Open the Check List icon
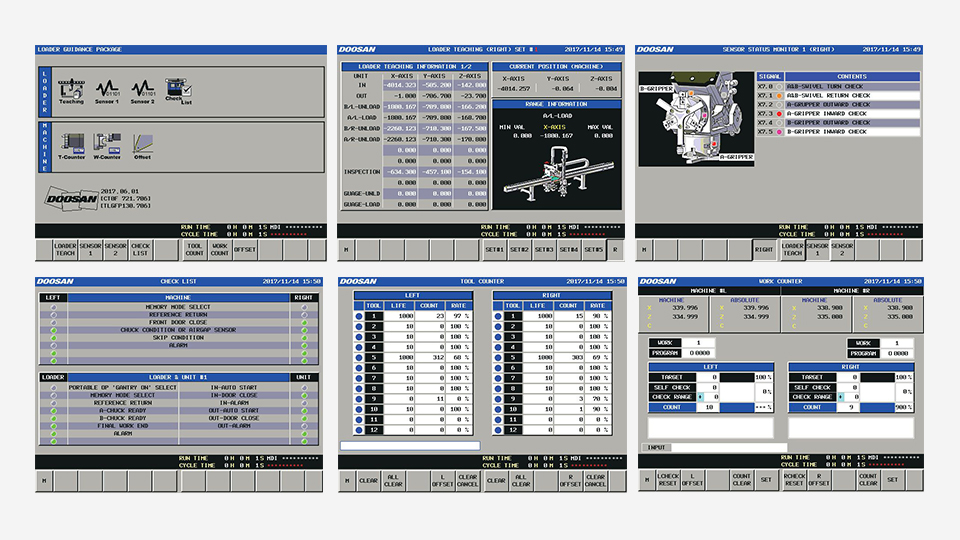960x540 pixels. coord(175,90)
